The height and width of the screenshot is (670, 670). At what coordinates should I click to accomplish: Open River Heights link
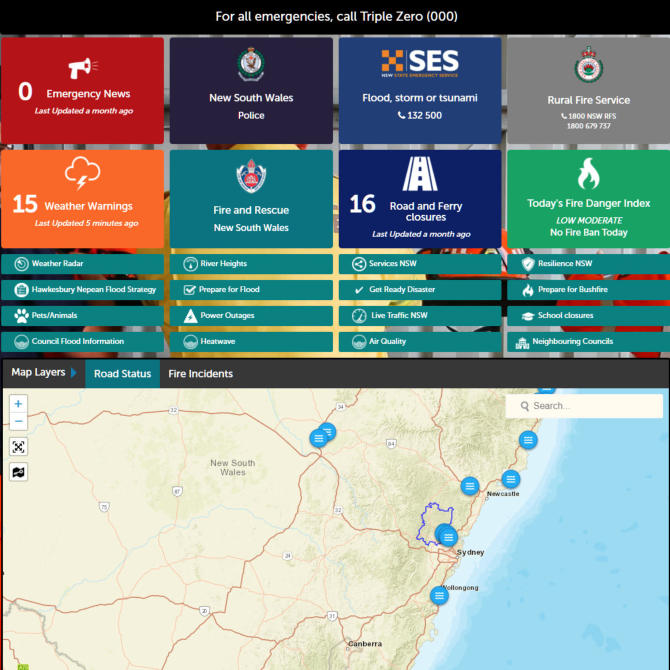point(251,264)
